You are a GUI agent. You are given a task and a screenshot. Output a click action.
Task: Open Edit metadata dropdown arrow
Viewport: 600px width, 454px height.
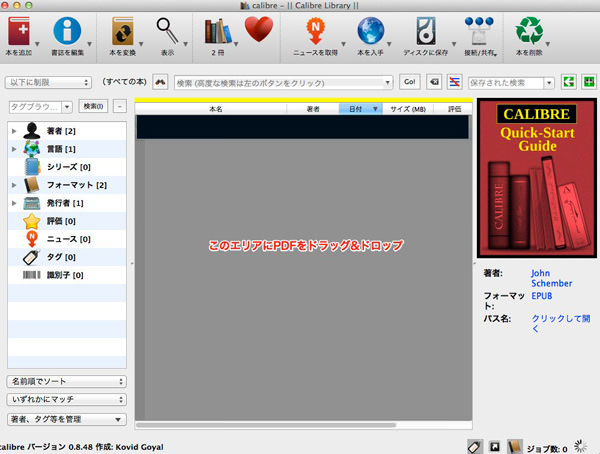89,44
